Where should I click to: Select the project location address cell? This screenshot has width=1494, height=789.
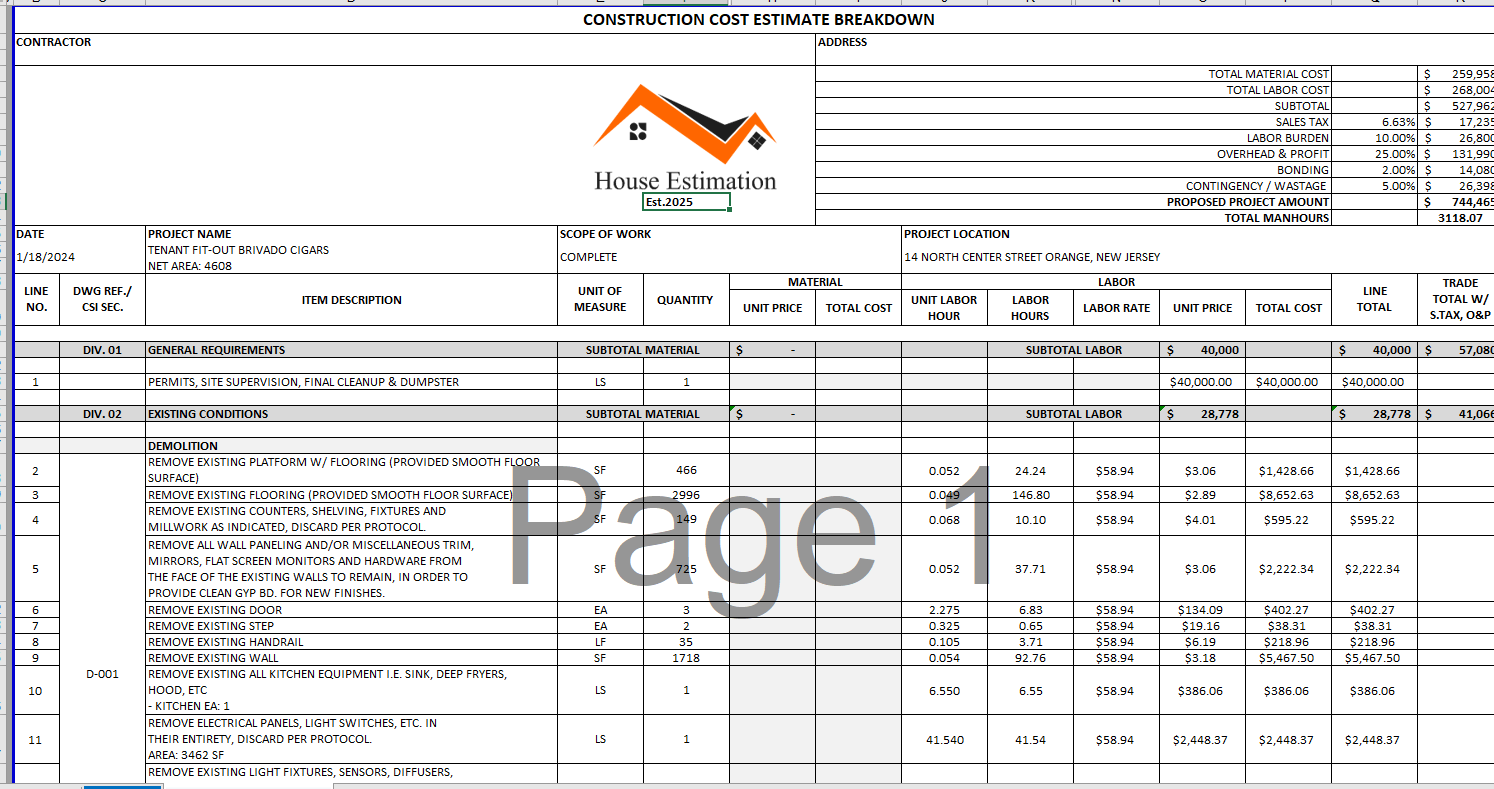tap(1032, 257)
